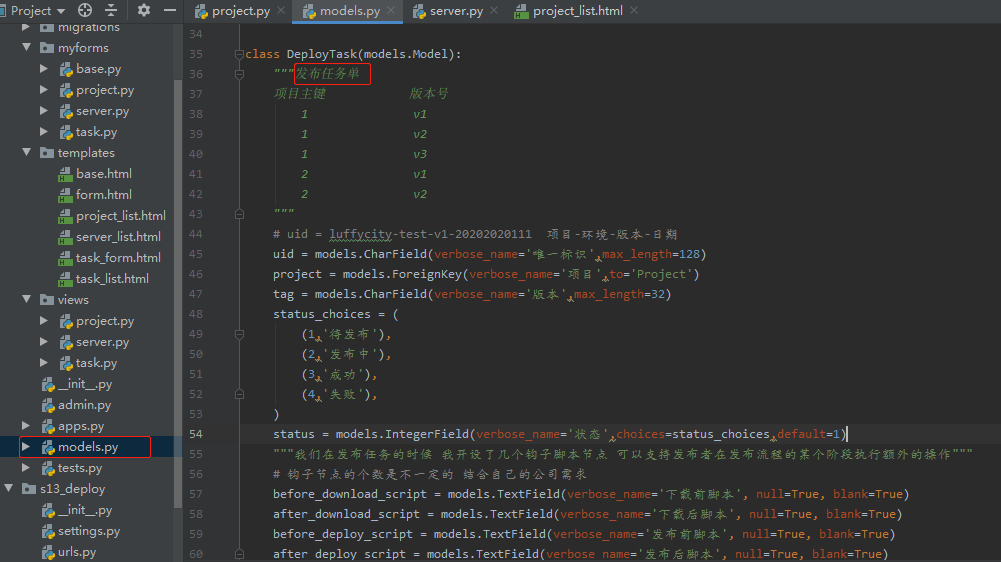Click the myforms folder icon
The image size is (1001, 562).
pyautogui.click(x=47, y=48)
